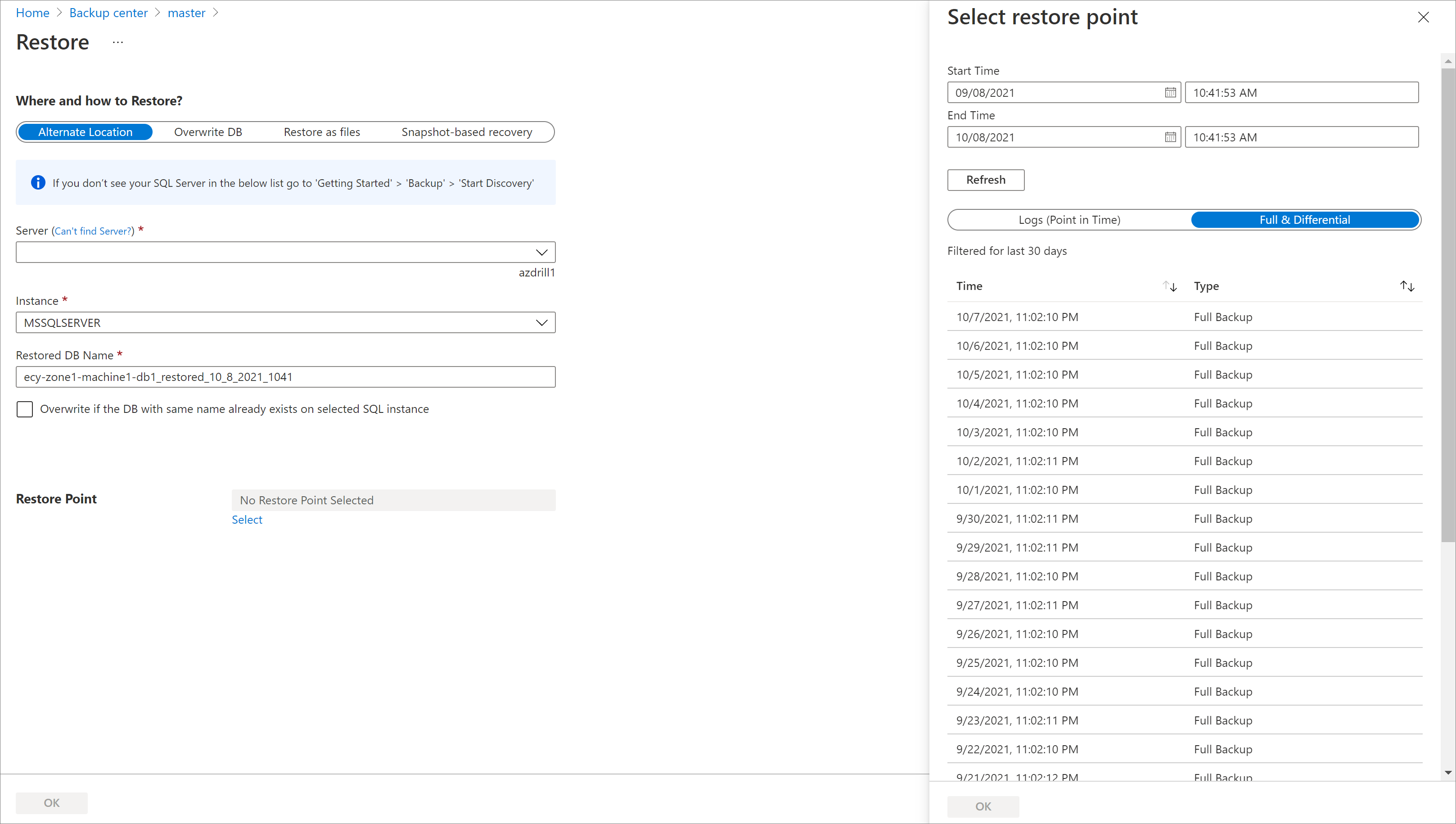Click calendar icon for End Time date
Viewport: 1456px width, 824px height.
1170,136
